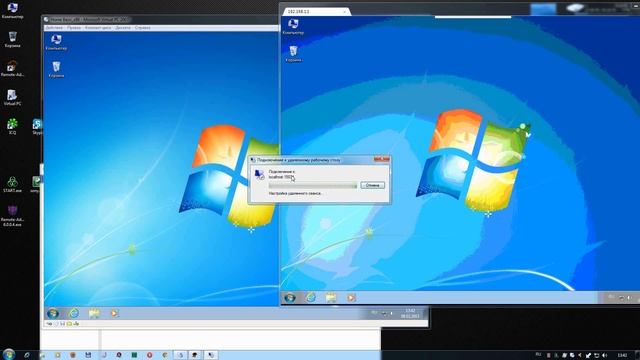Click the RU language indicator in host tray
This screenshot has width=640, height=360.
(x=538, y=355)
